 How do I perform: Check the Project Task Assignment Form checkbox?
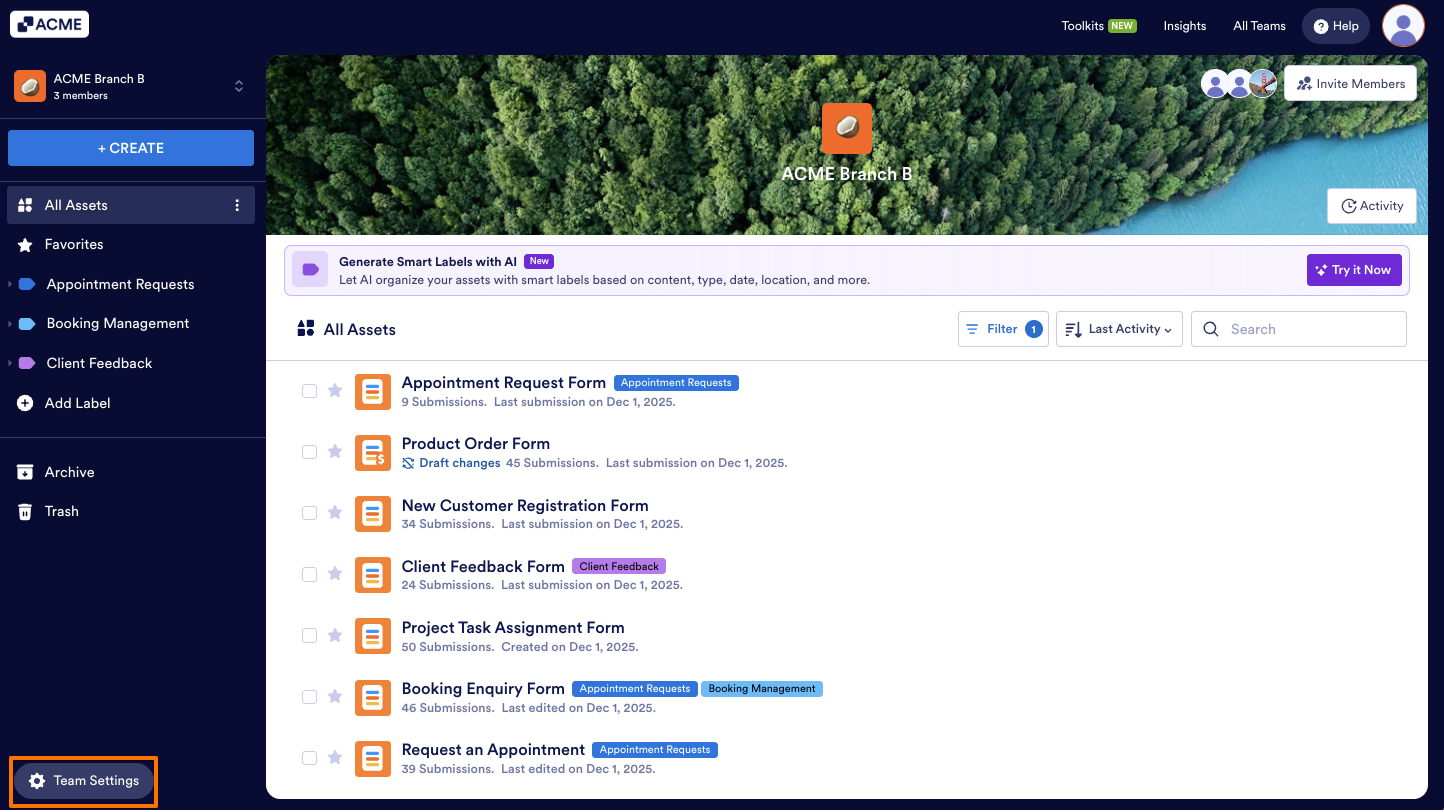point(310,635)
